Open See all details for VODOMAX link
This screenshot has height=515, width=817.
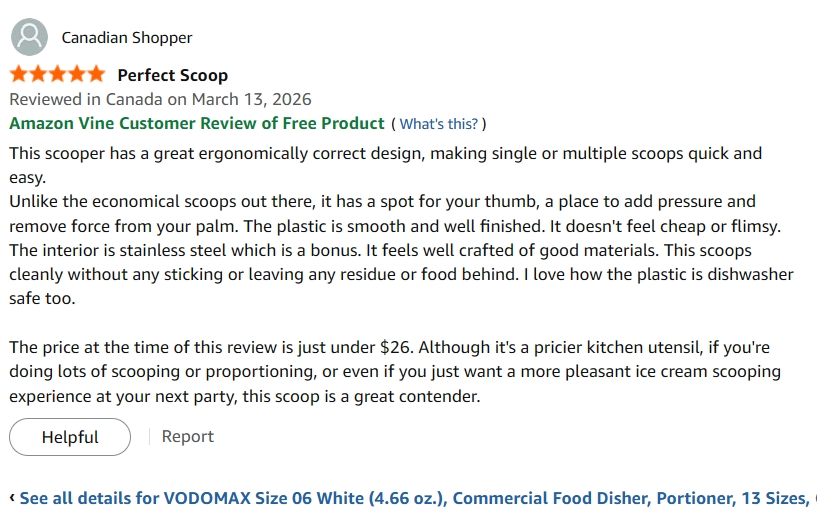point(415,498)
